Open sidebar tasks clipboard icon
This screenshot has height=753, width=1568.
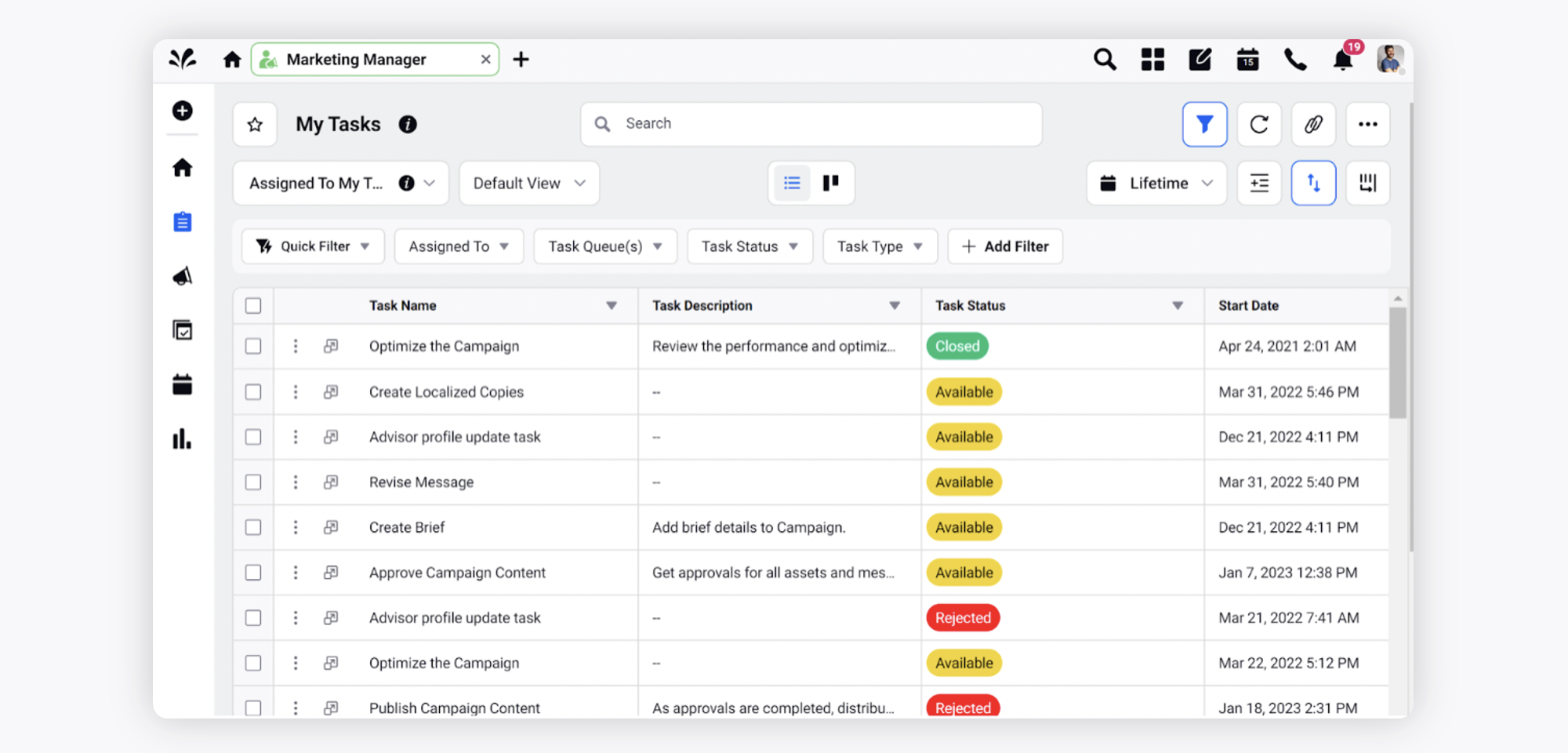coord(183,222)
